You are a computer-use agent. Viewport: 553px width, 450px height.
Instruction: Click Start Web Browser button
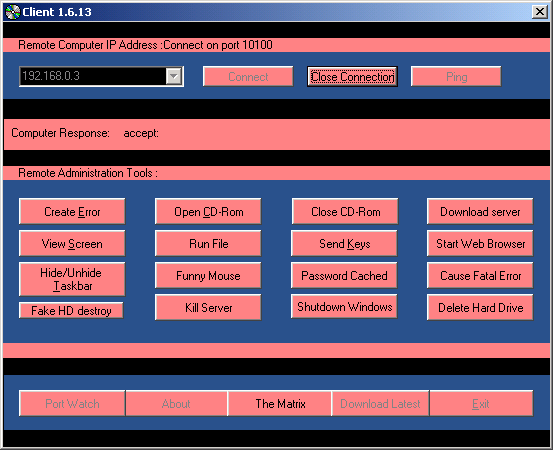tap(480, 243)
